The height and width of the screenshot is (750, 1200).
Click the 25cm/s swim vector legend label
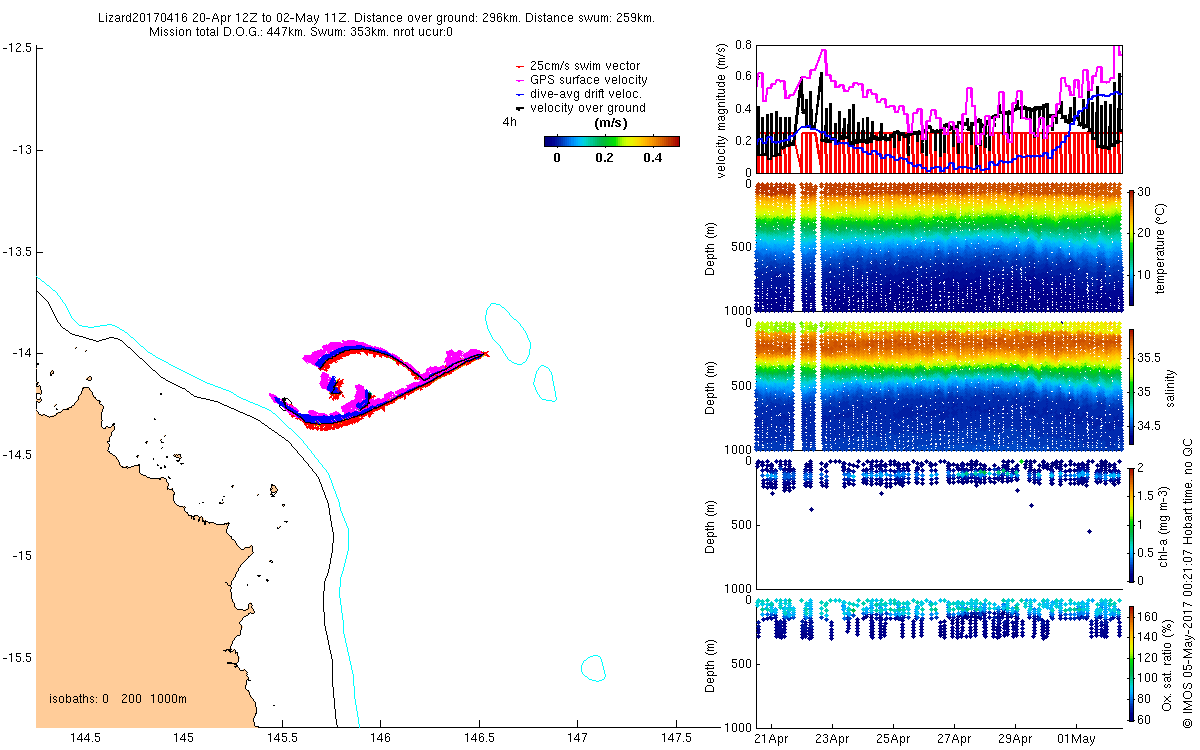point(585,66)
